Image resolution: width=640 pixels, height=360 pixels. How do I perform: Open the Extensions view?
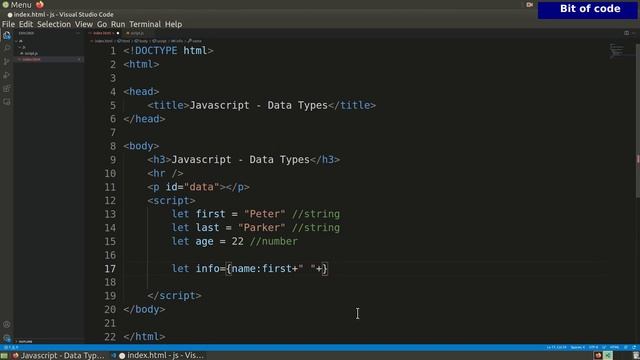coord(7,89)
